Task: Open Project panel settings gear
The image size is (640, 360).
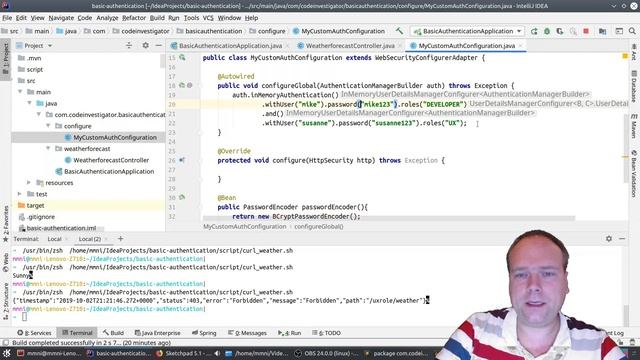Action: [145, 46]
